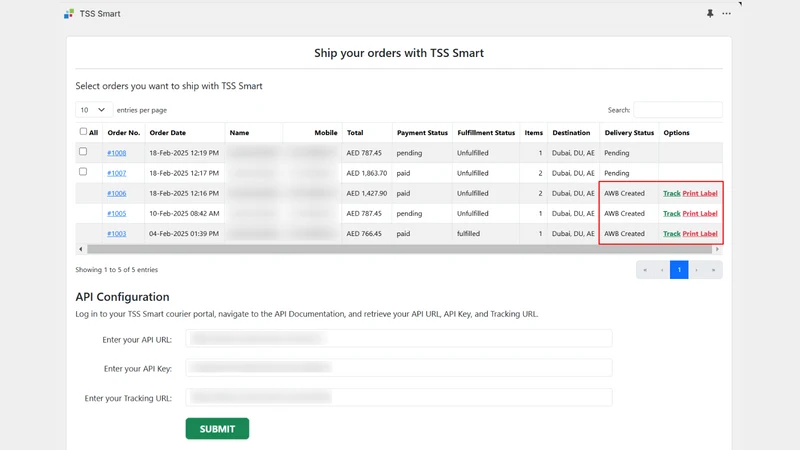Screen dimensions: 800x450
Task: Sort by Payment Status column header
Action: point(422,133)
